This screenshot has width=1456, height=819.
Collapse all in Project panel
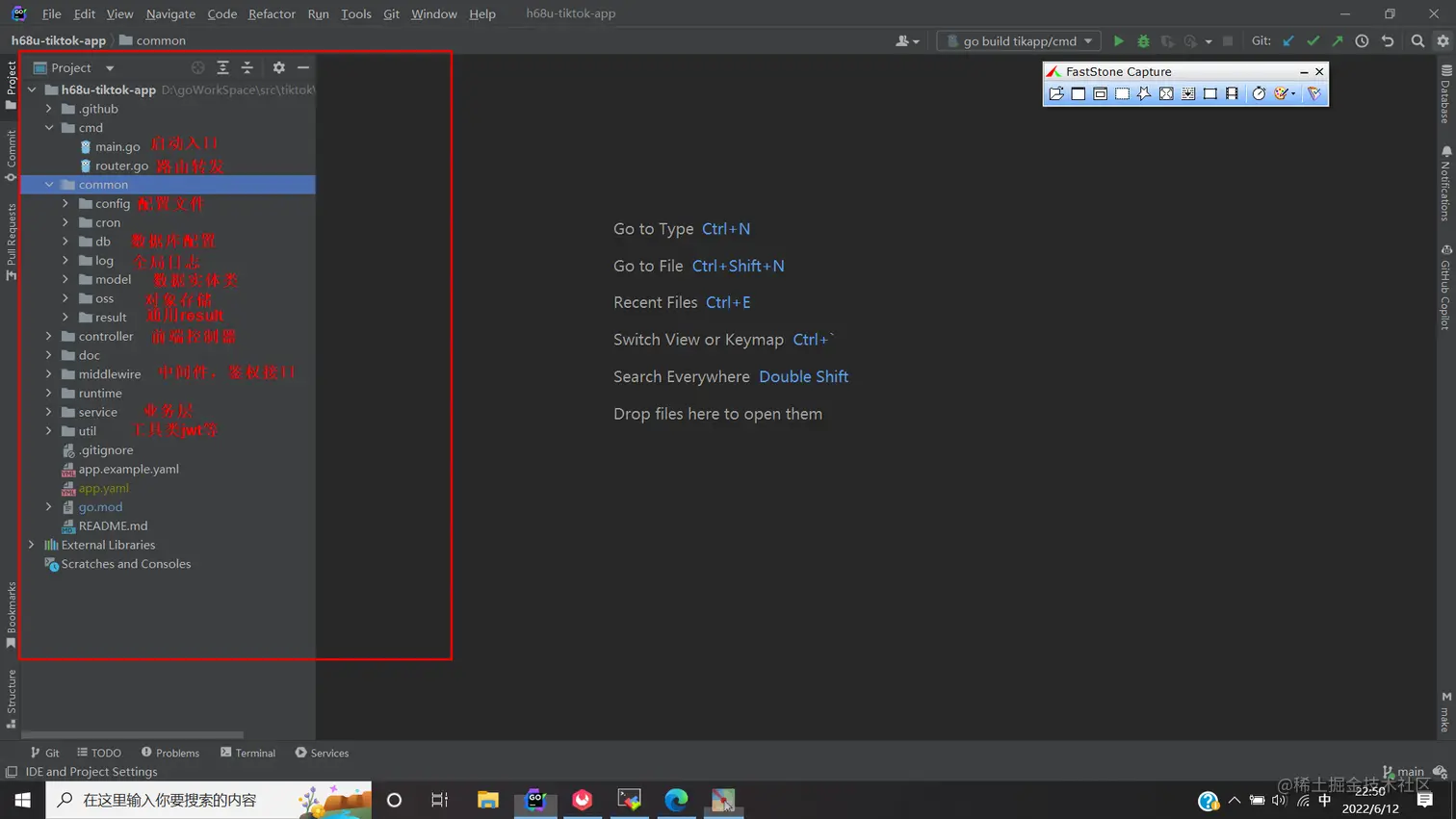point(247,67)
